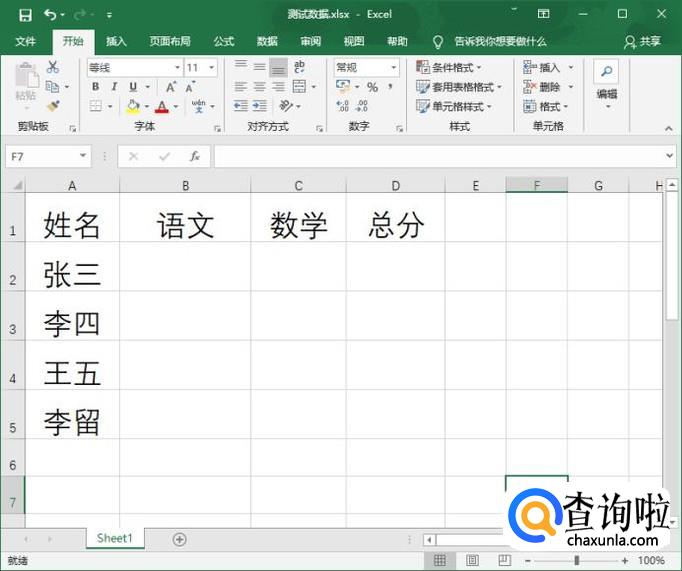Open the 编辑 editing search group
The height and width of the screenshot is (571, 682).
(x=606, y=84)
